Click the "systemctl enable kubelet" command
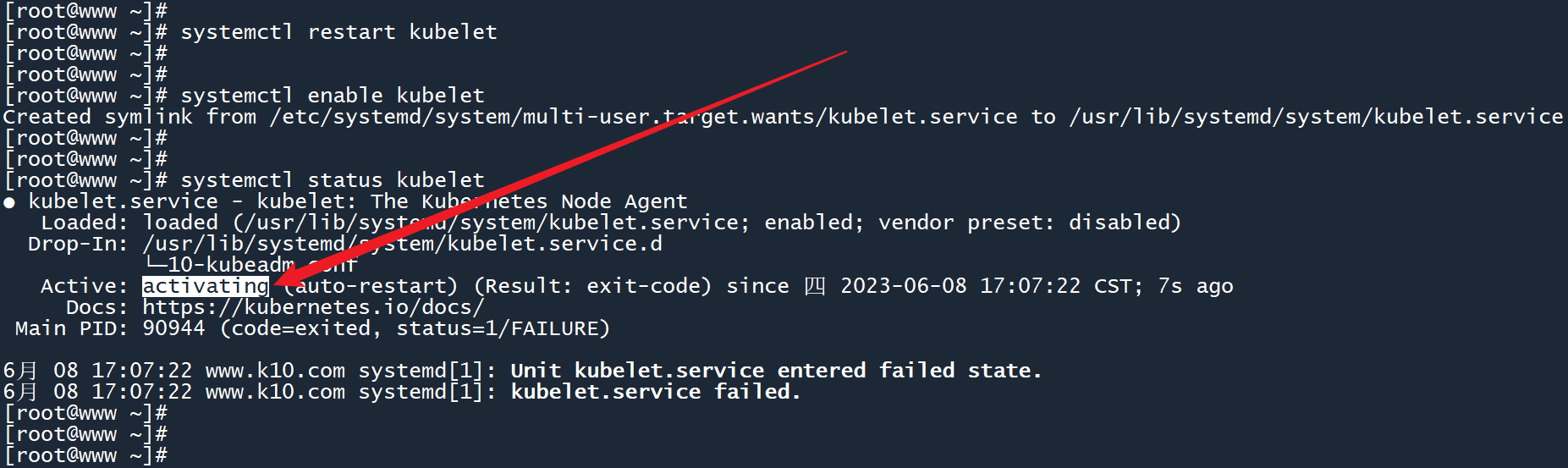Viewport: 1568px width, 468px height. [x=333, y=96]
